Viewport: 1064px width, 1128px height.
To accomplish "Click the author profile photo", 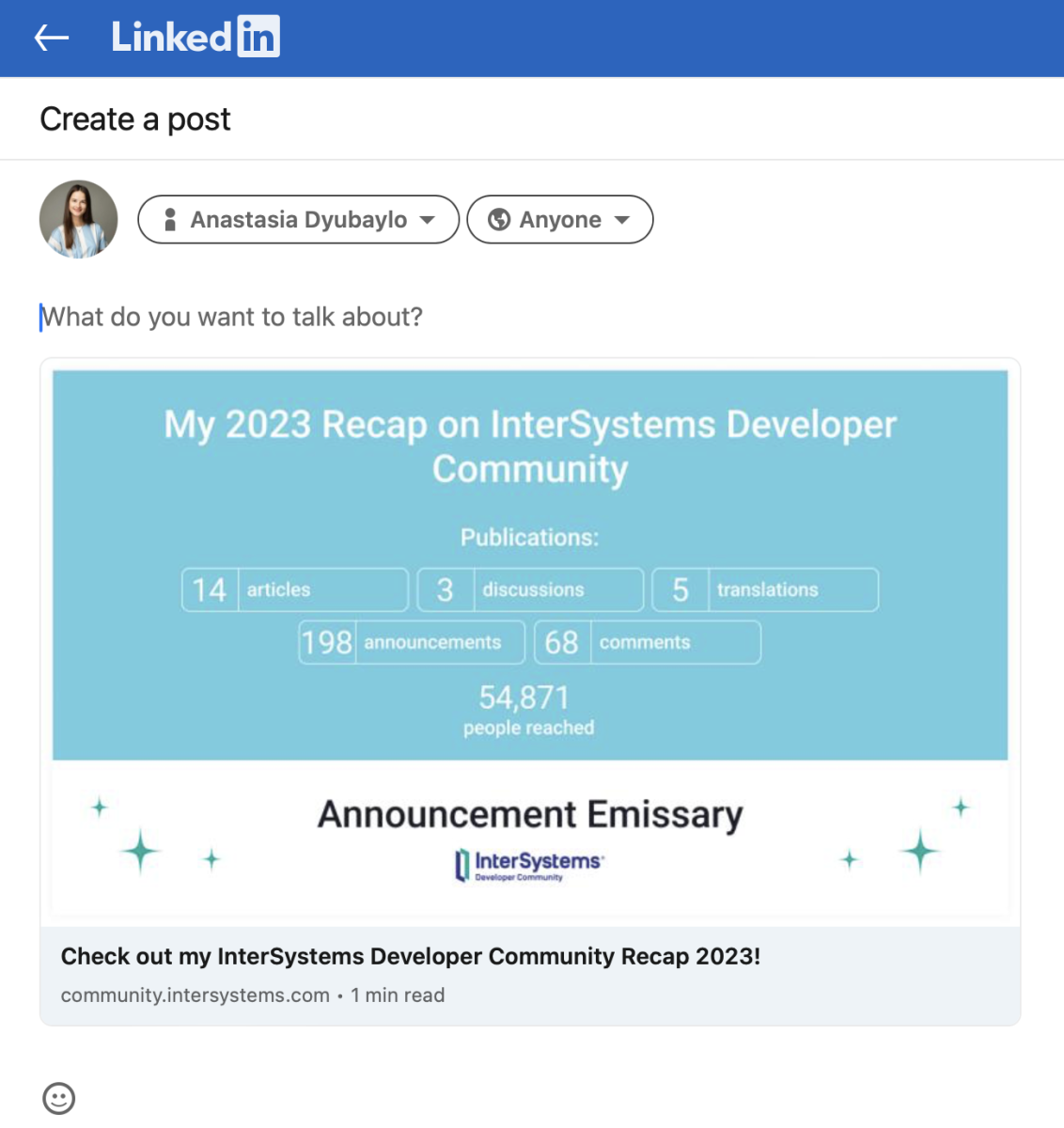I will point(79,219).
